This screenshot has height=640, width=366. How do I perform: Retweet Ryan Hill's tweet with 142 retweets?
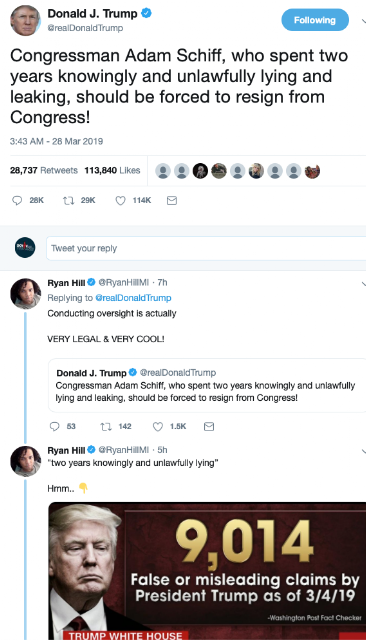tap(106, 427)
